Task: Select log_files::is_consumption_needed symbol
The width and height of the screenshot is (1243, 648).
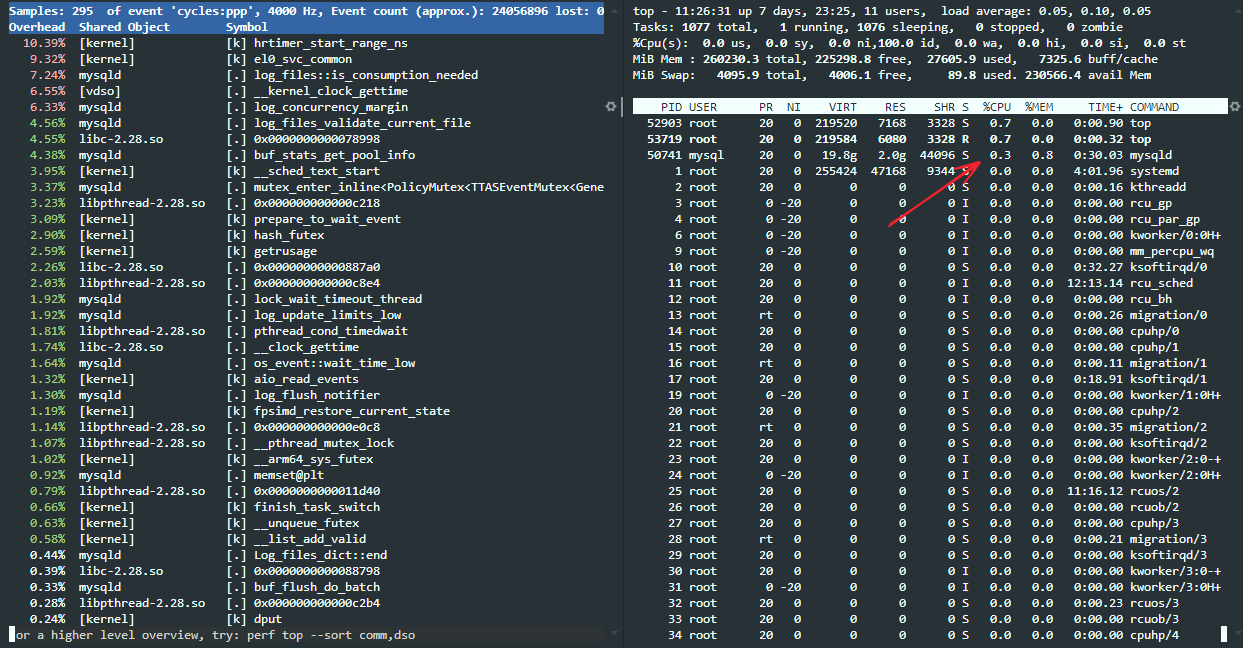Action: [x=305, y=75]
